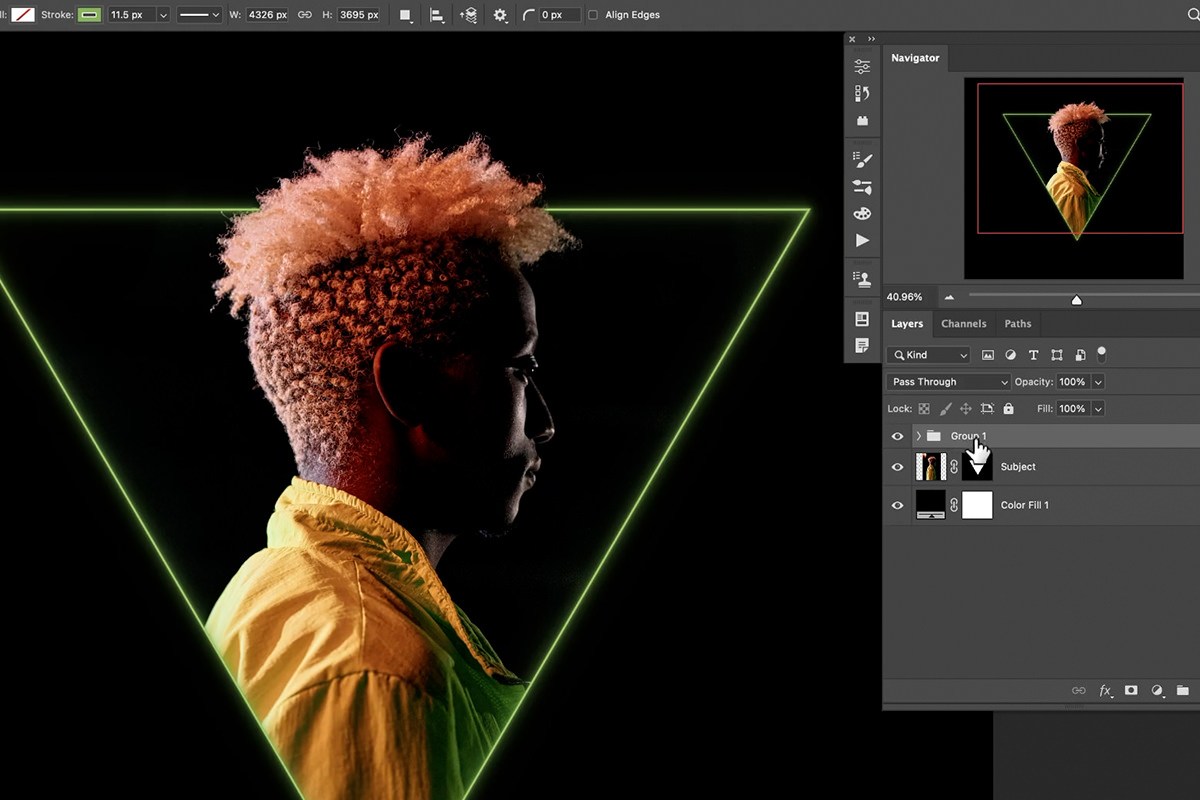Open the stroke width dropdown arrow
1200x800 pixels.
click(x=162, y=15)
